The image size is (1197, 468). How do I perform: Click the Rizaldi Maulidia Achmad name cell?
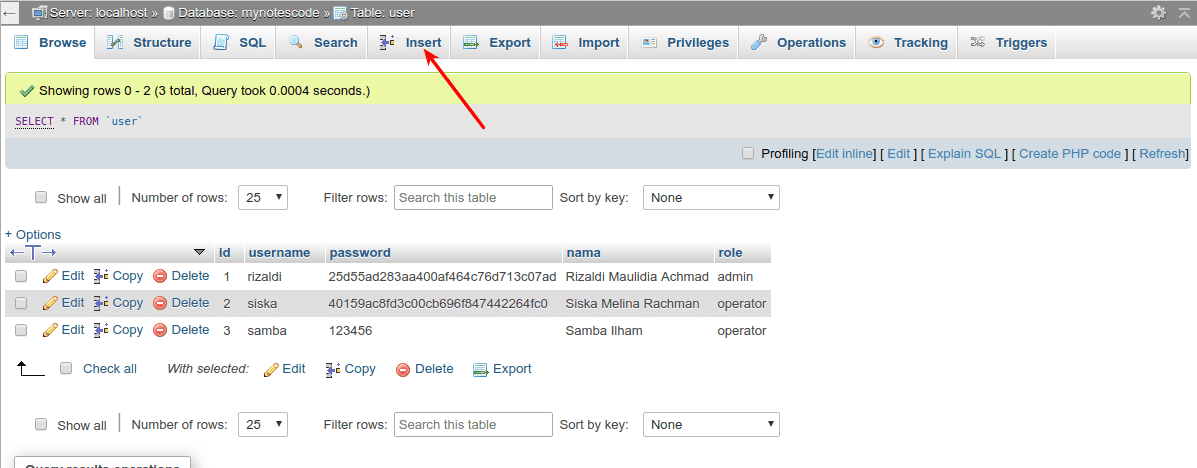click(637, 276)
